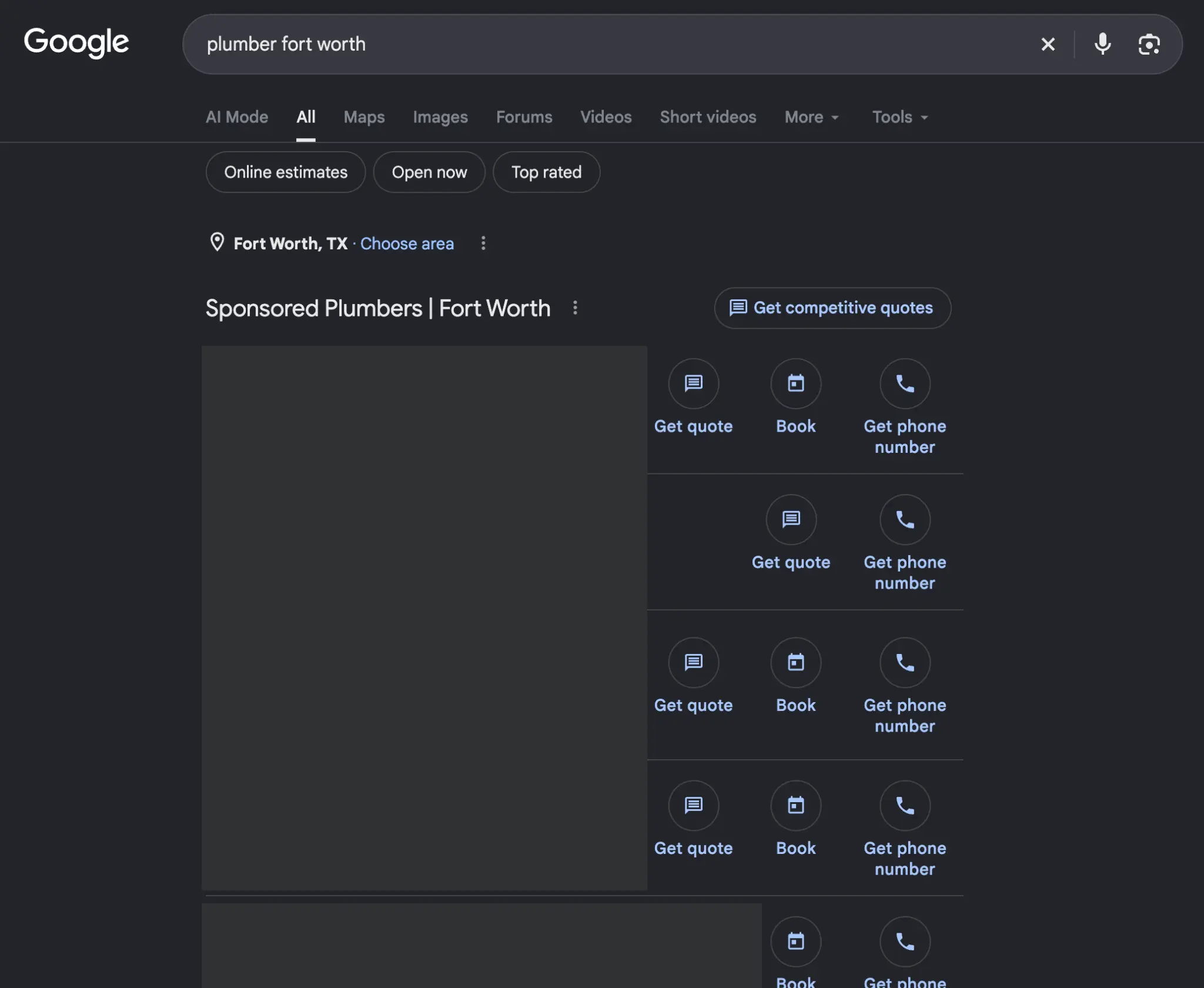Toggle the Online estimates filter chip
Screen dimensions: 1204x988
[x=286, y=172]
